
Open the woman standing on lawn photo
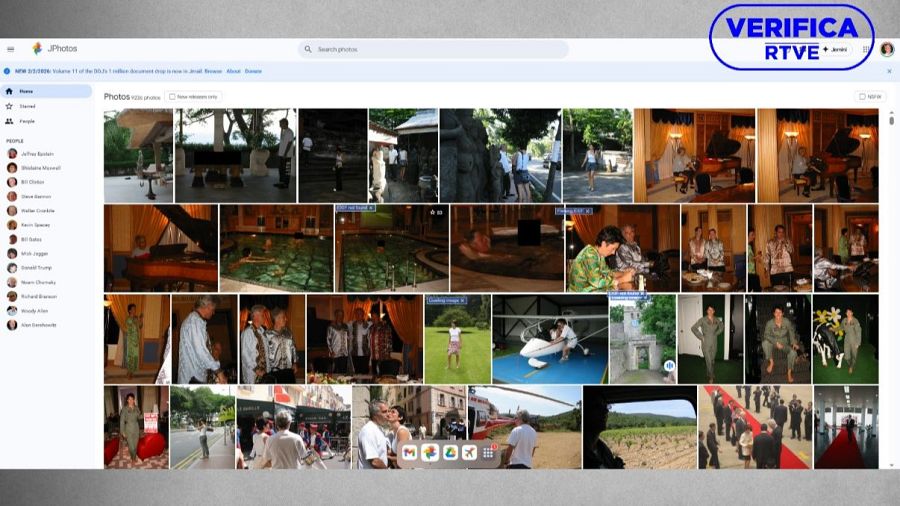tap(458, 339)
